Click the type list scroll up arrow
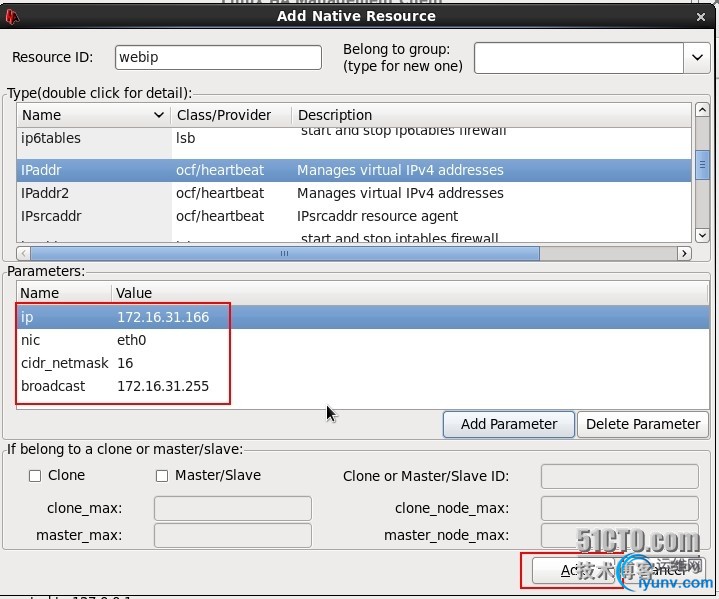 click(x=702, y=110)
